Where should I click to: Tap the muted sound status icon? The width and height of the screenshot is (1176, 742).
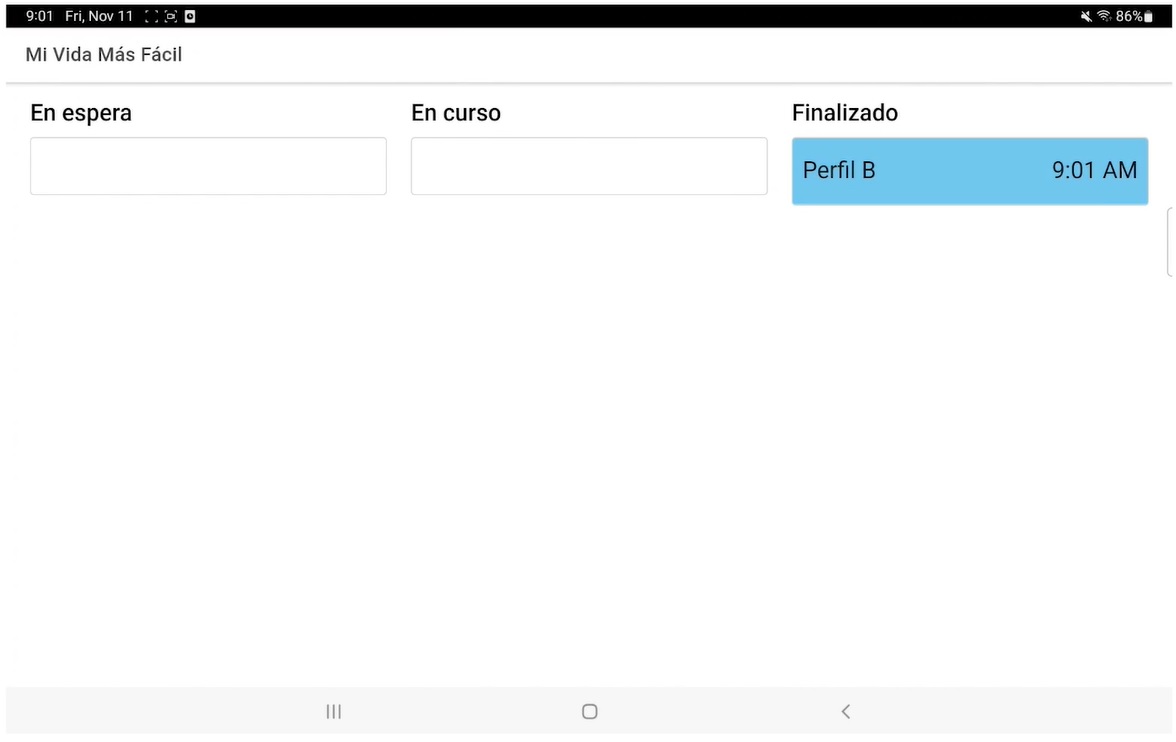pyautogui.click(x=1085, y=16)
